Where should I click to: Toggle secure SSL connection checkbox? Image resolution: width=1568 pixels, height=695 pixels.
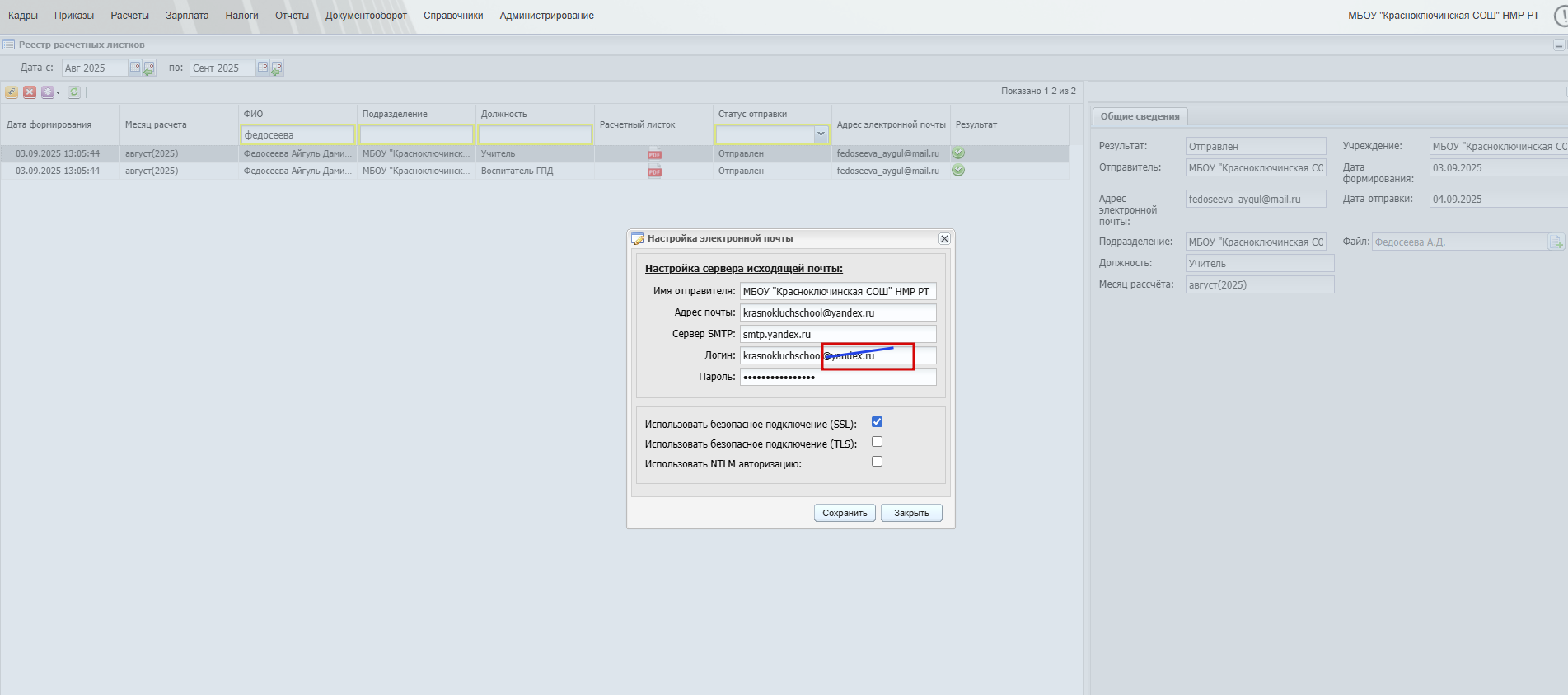(877, 422)
